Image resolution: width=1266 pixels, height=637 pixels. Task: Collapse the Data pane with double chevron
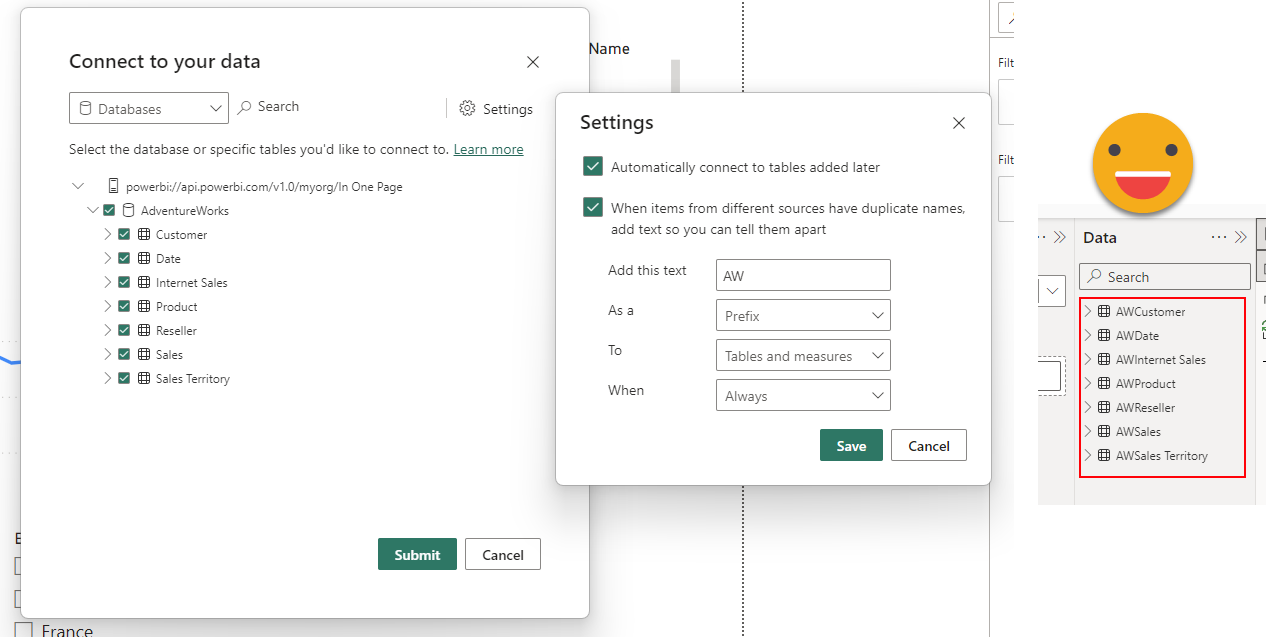tap(1241, 238)
